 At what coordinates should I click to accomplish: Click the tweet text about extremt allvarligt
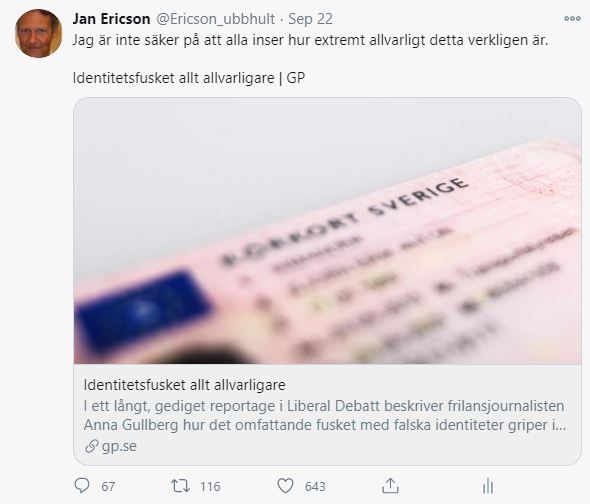tap(310, 40)
